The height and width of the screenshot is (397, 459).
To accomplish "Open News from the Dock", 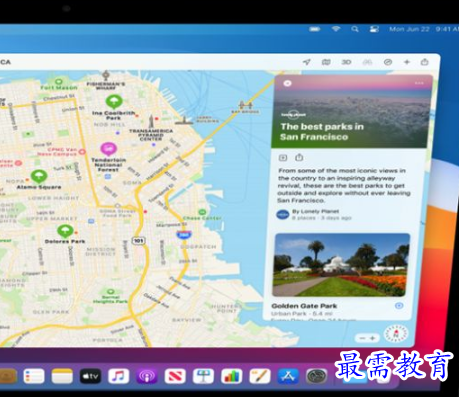I will 175,376.
